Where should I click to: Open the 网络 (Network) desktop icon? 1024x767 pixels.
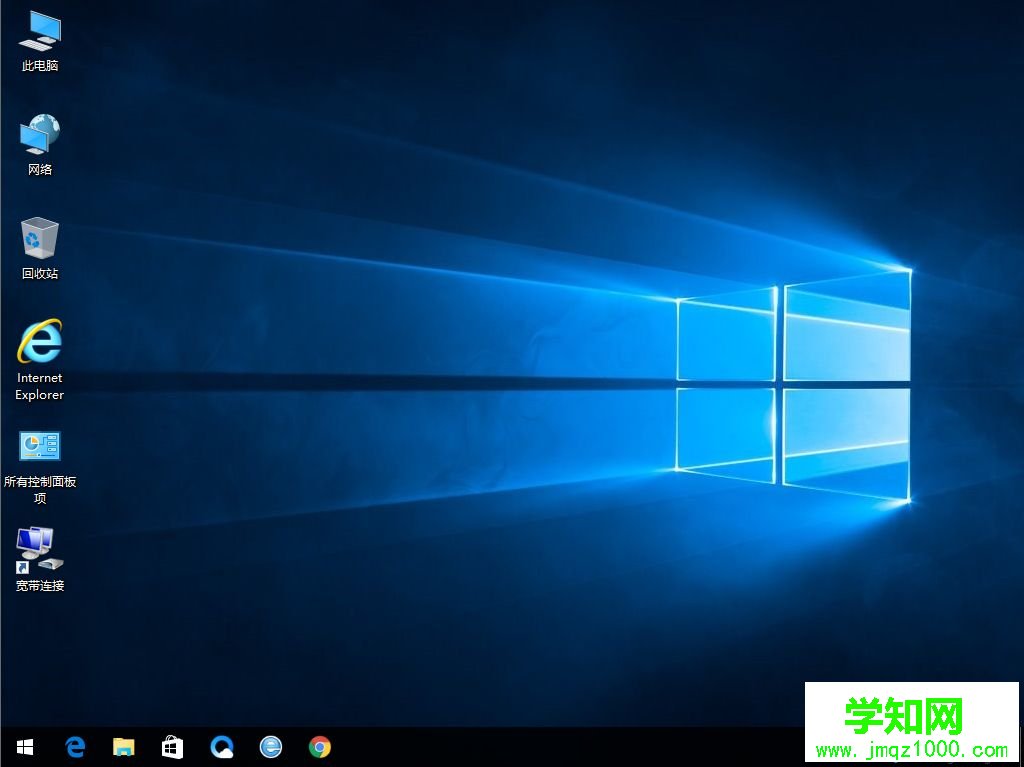click(38, 135)
